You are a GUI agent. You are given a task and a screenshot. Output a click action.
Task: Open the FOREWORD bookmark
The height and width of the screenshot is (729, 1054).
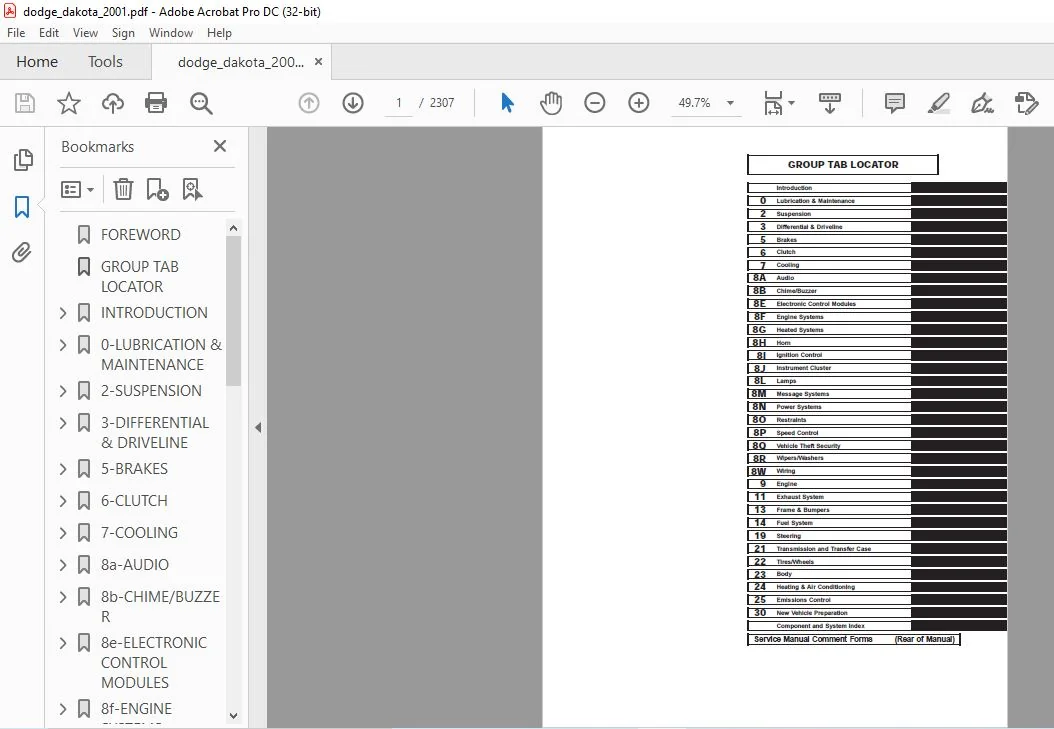140,234
